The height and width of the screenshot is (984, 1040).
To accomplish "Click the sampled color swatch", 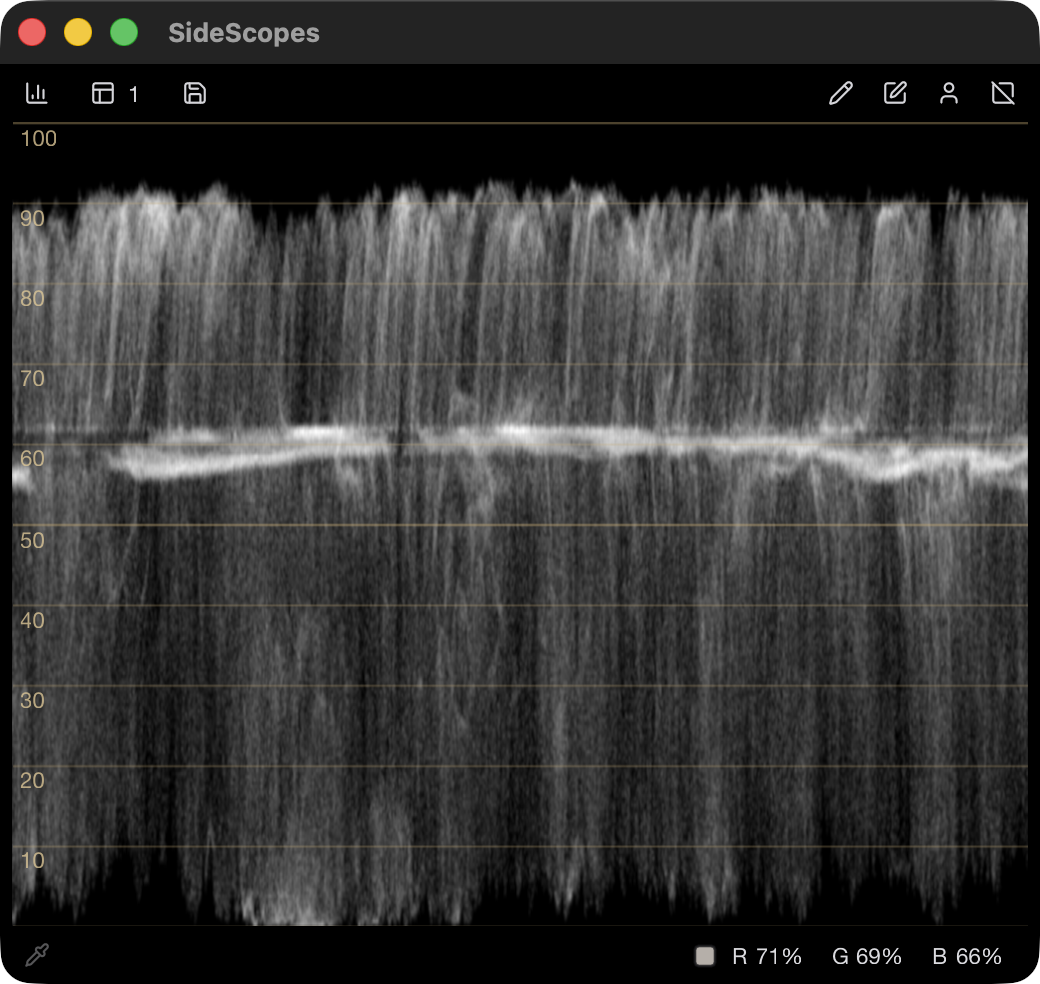I will (x=704, y=955).
